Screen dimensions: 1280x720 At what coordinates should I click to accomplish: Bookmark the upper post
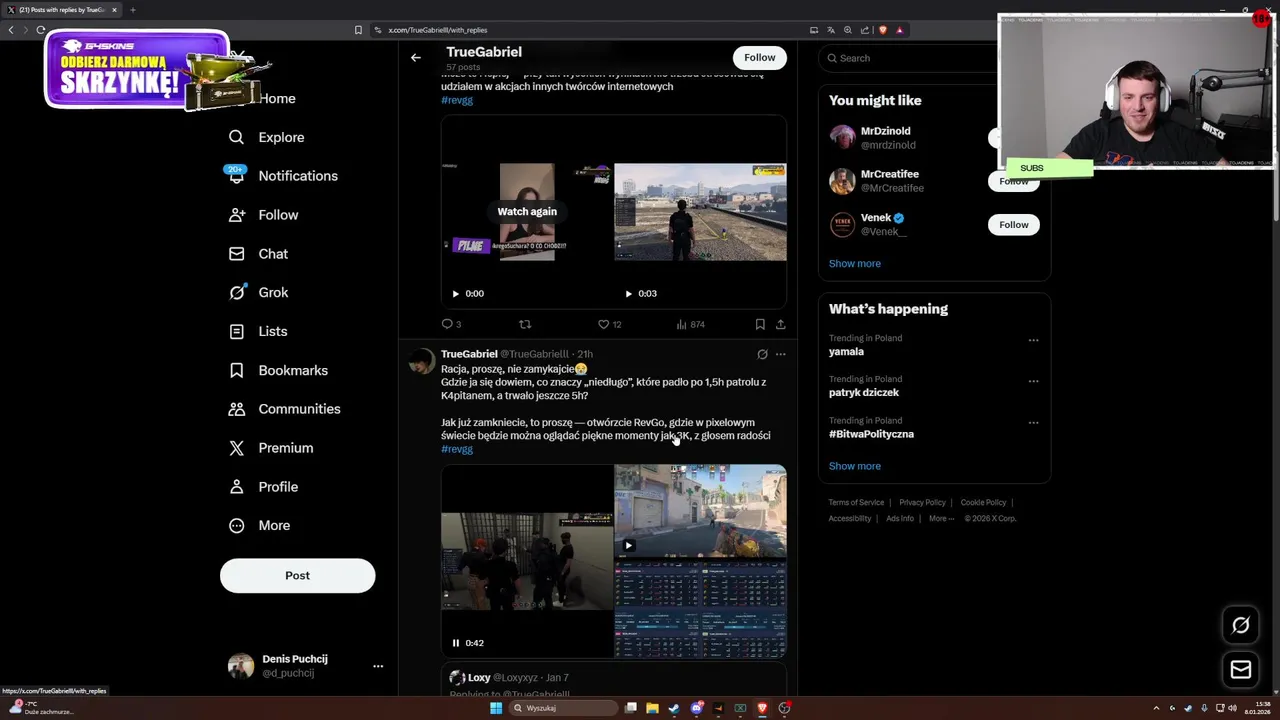[760, 324]
